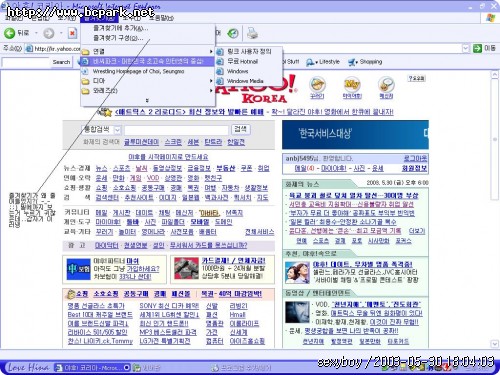
Task: Click 야후를 시작페이지로 만드세요 link
Action: pyautogui.click(x=168, y=157)
